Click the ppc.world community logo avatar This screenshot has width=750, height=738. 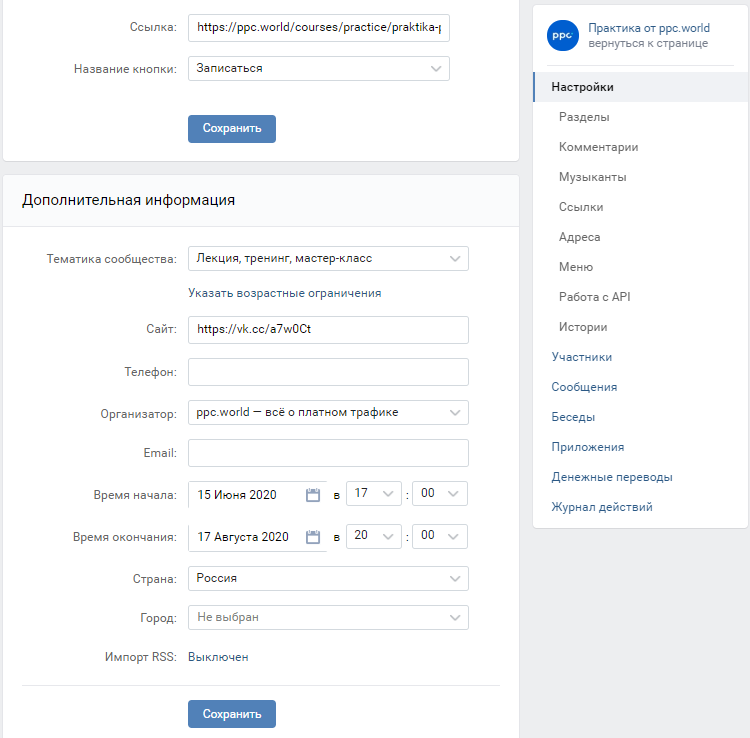pyautogui.click(x=563, y=36)
